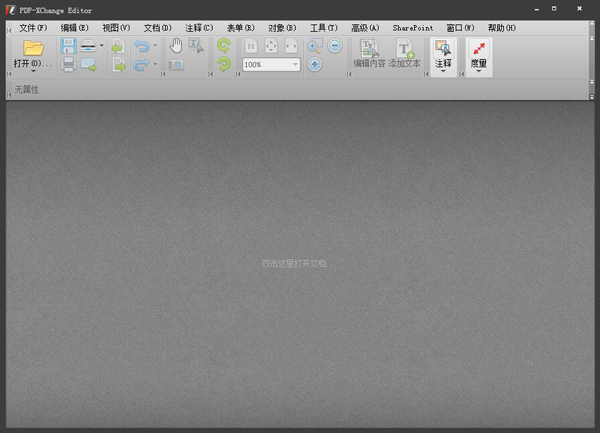Click the Print icon
The image size is (600, 433).
pos(68,64)
